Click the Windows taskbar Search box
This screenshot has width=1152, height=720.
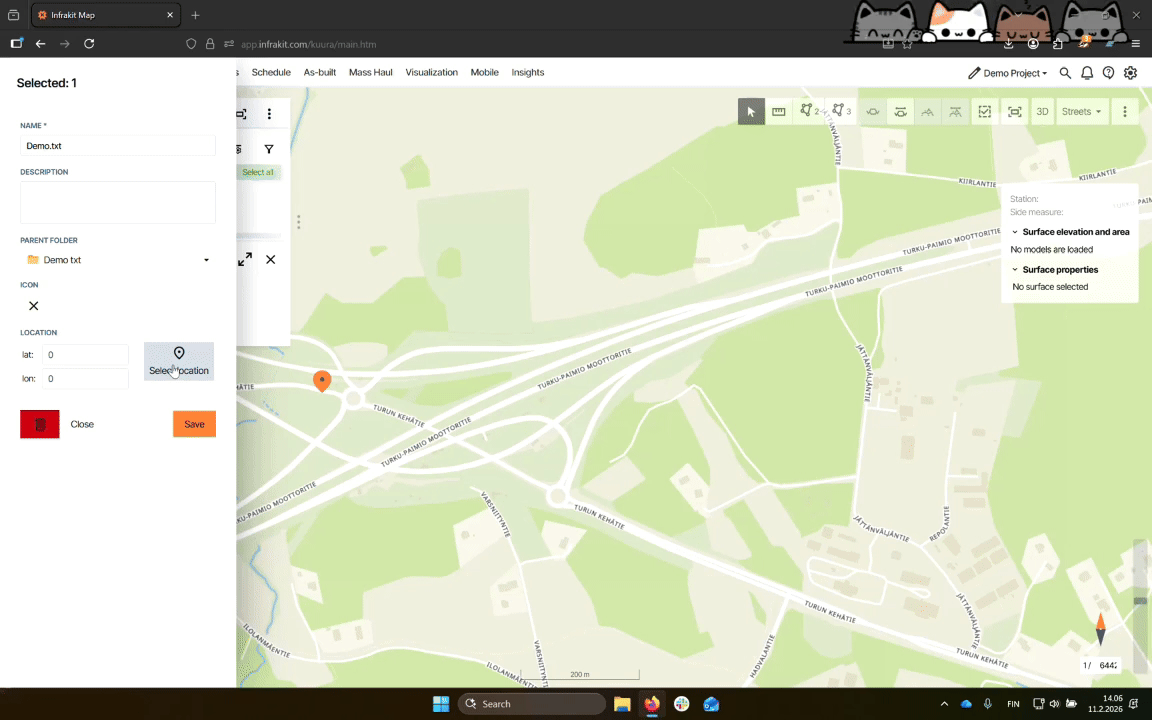pyautogui.click(x=531, y=704)
